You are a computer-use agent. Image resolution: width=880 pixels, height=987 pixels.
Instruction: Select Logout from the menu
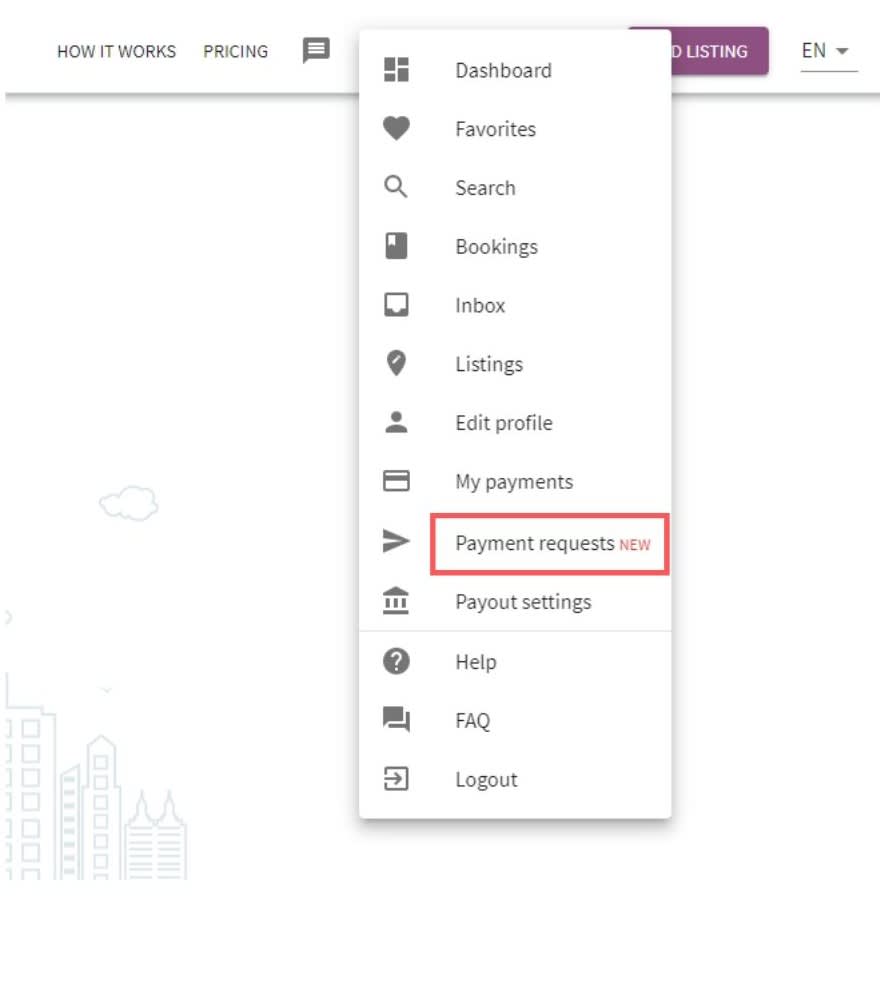point(515,779)
